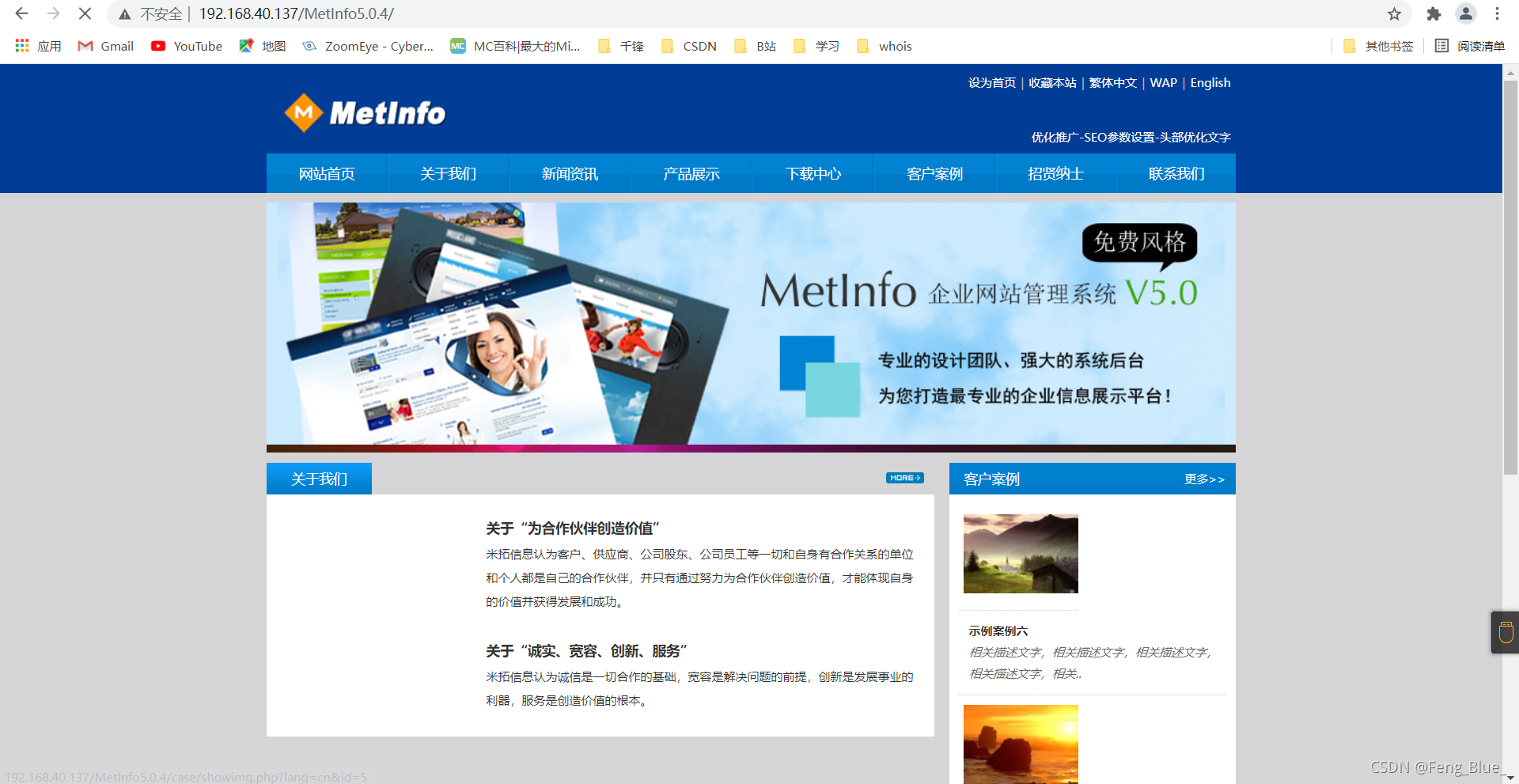Stop page loading with the X button
Image resolution: width=1519 pixels, height=784 pixels.
coord(85,13)
